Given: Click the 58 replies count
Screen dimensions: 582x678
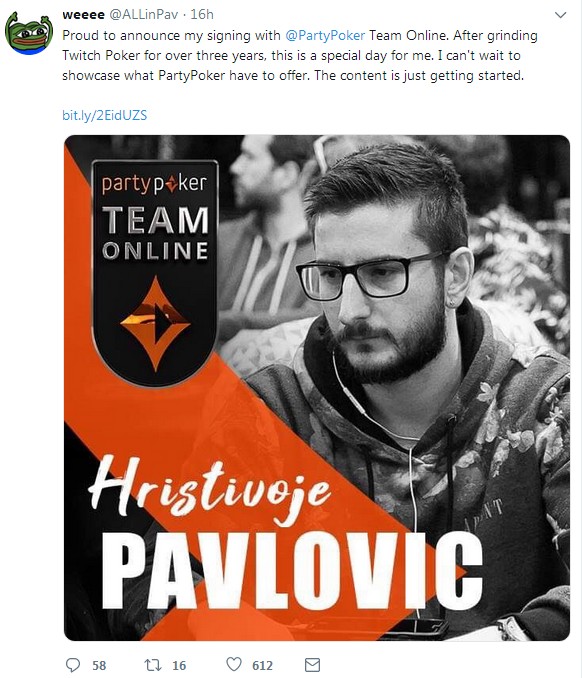Looking at the screenshot, I should coord(99,665).
